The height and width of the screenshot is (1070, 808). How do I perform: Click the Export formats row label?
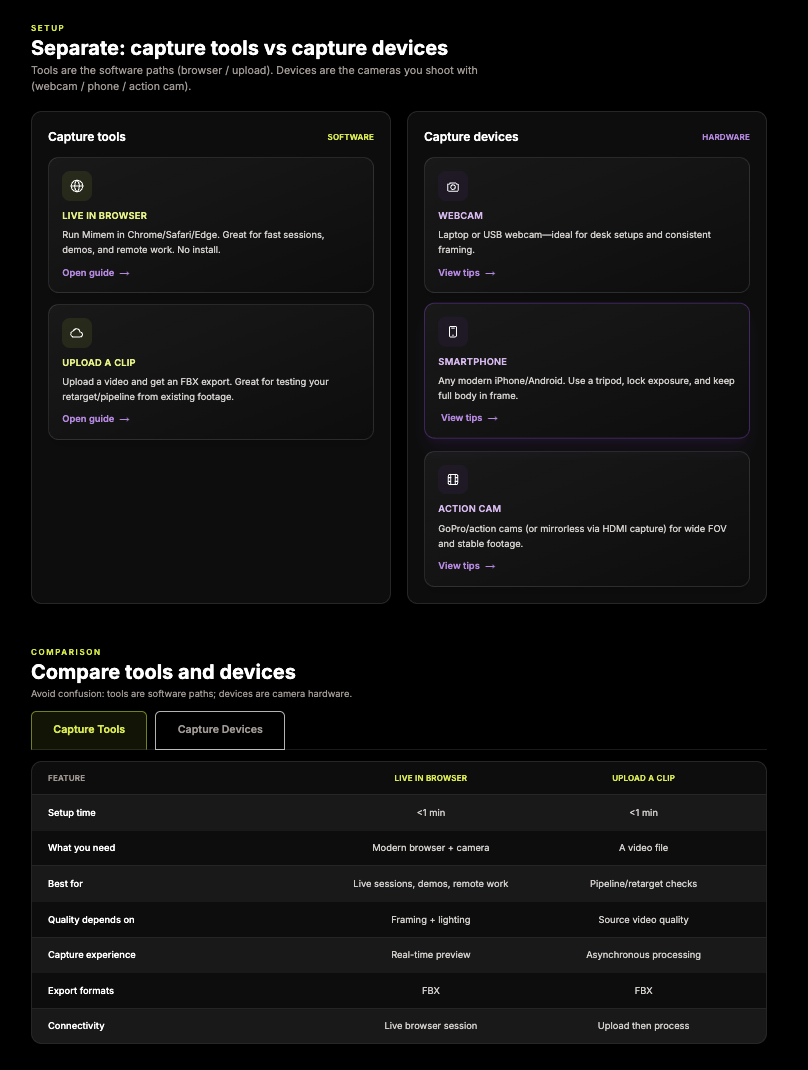[x=81, y=991]
